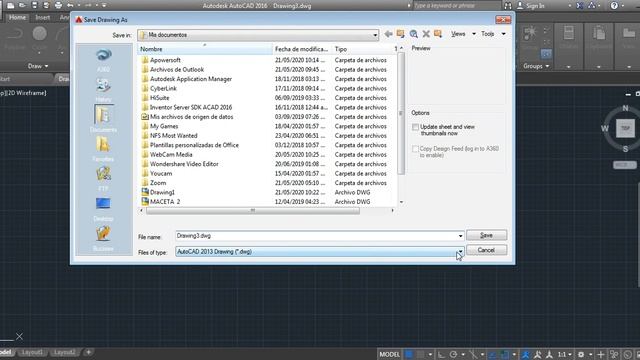Click the horizontal scrollbar of file list
The width and height of the screenshot is (640, 360).
point(253,211)
